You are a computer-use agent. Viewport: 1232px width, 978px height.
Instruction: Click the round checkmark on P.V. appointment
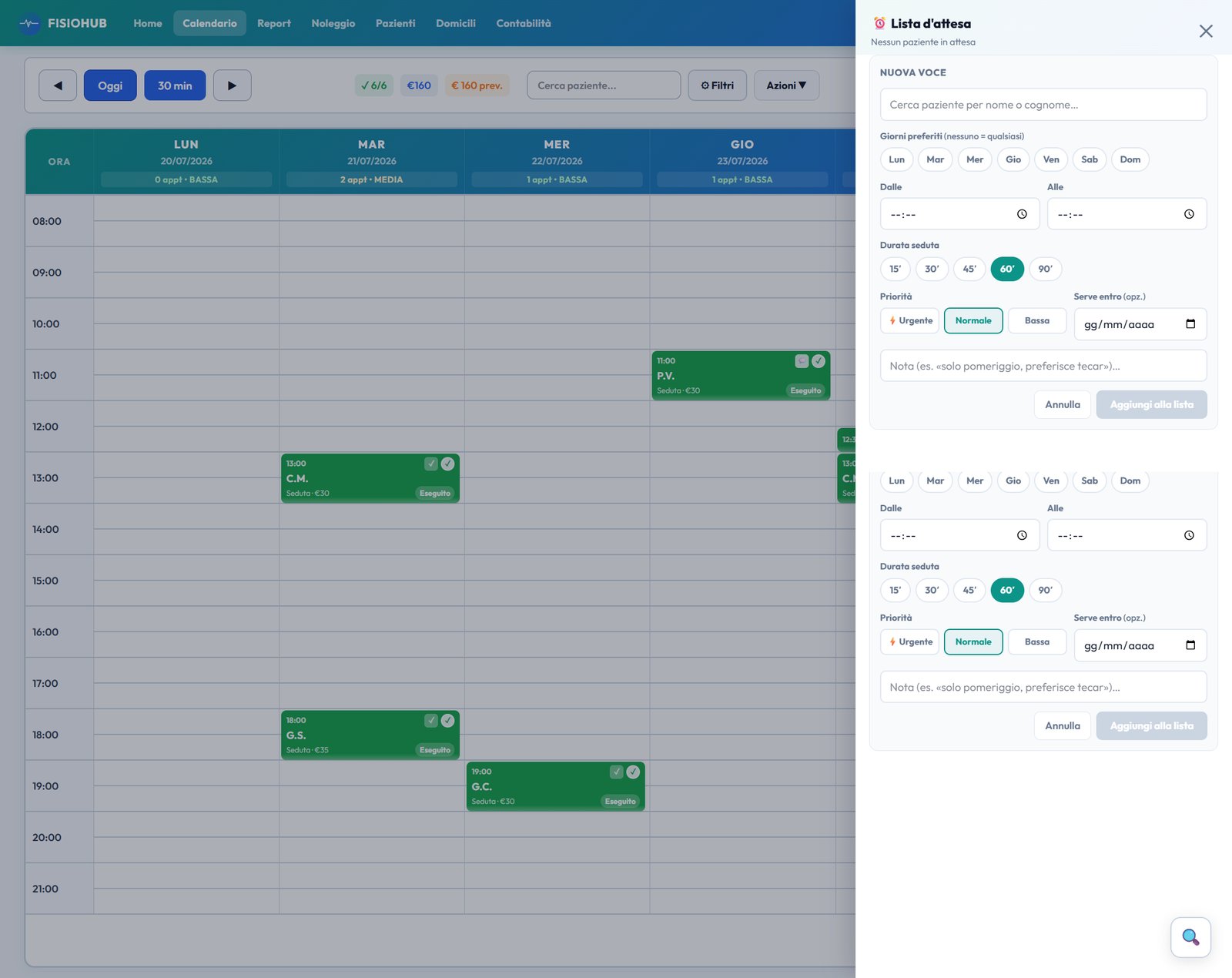coord(819,360)
